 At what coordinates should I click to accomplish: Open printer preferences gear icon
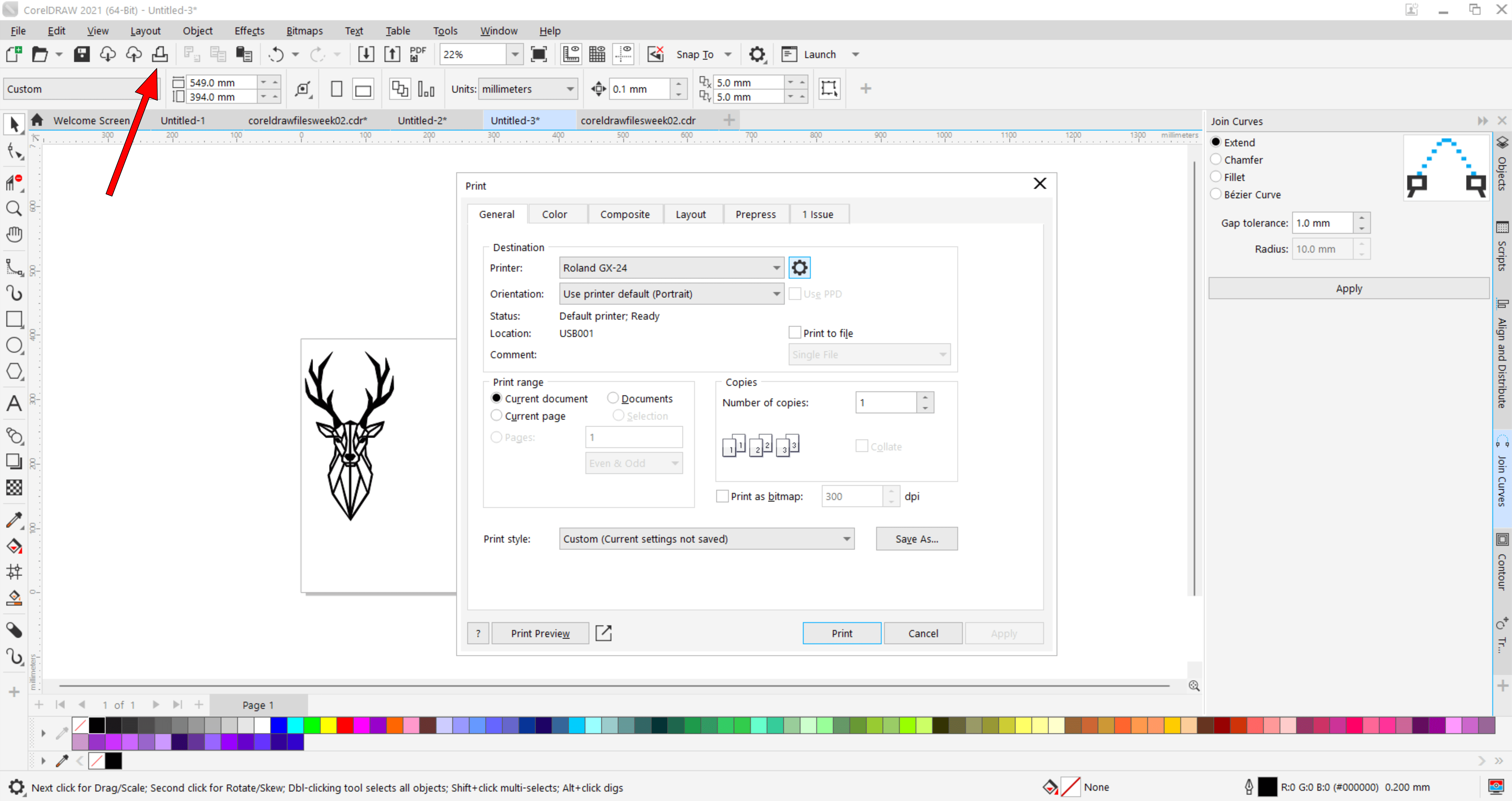coord(799,268)
